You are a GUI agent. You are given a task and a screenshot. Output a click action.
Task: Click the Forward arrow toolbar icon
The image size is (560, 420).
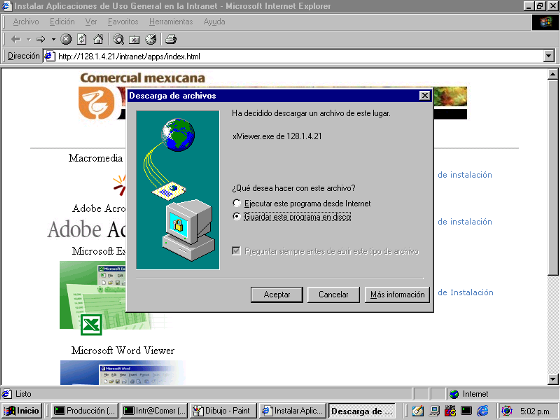click(41, 39)
